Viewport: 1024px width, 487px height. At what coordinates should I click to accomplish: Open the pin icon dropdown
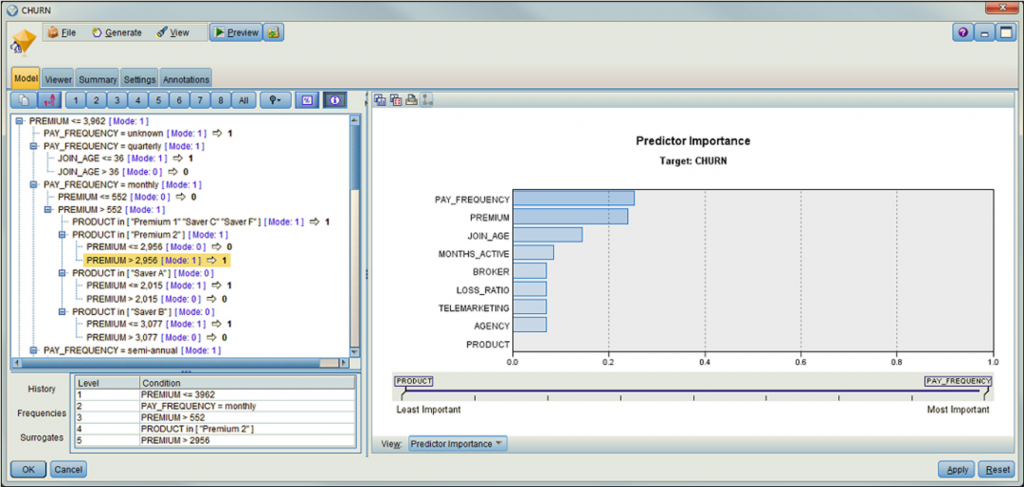(x=276, y=101)
